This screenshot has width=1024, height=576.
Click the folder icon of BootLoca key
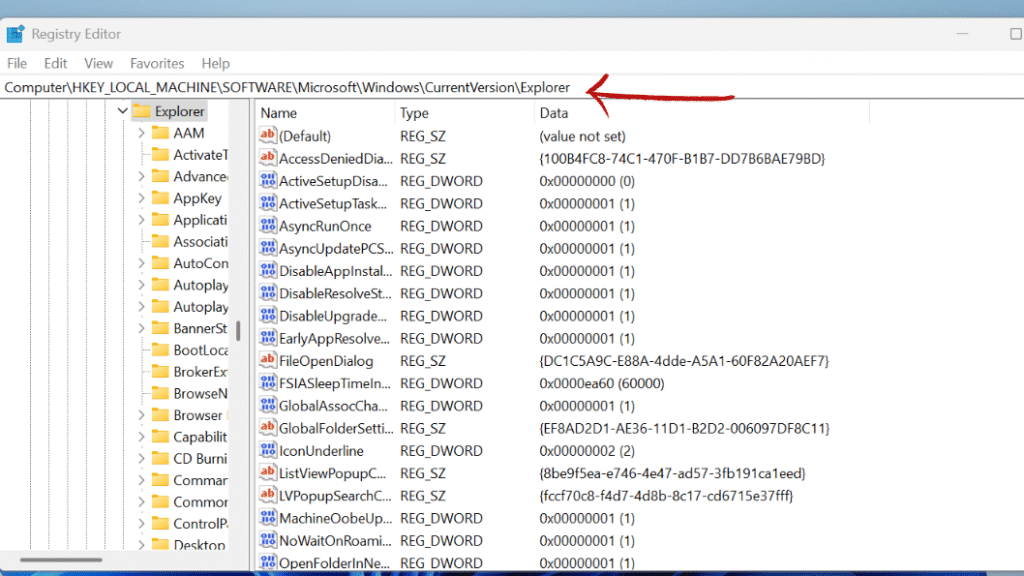(x=160, y=349)
